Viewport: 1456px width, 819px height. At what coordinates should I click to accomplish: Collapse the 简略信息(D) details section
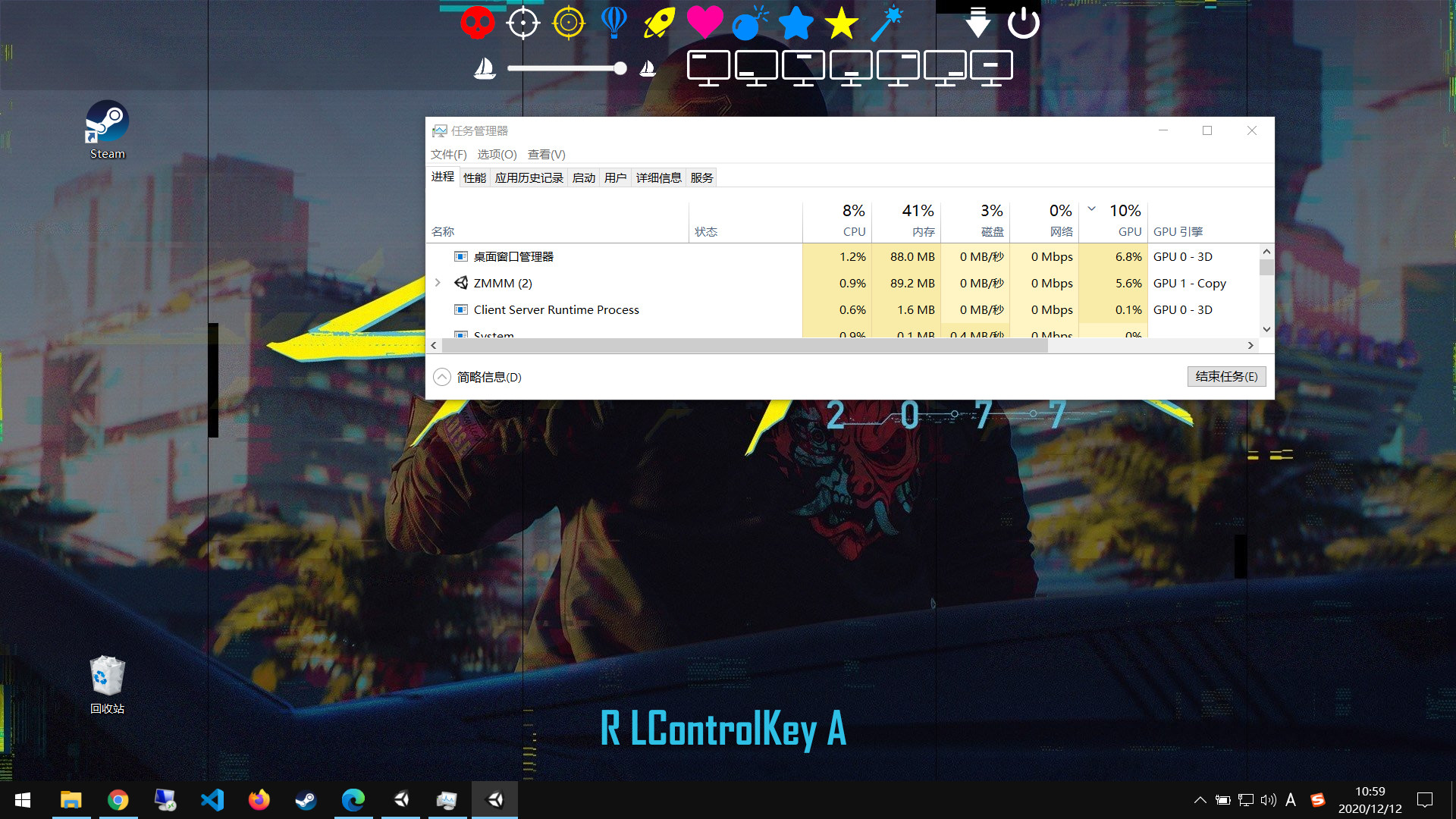point(442,376)
